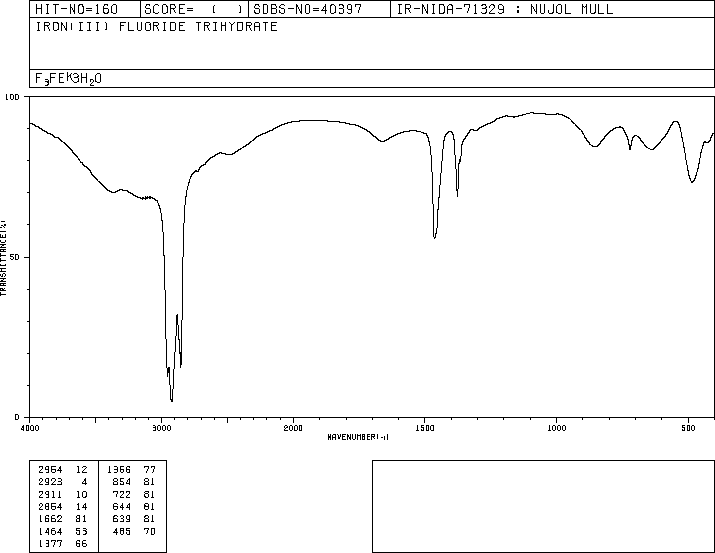Select the 485 entry in the peak table
This screenshot has width=715, height=553.
click(122, 532)
